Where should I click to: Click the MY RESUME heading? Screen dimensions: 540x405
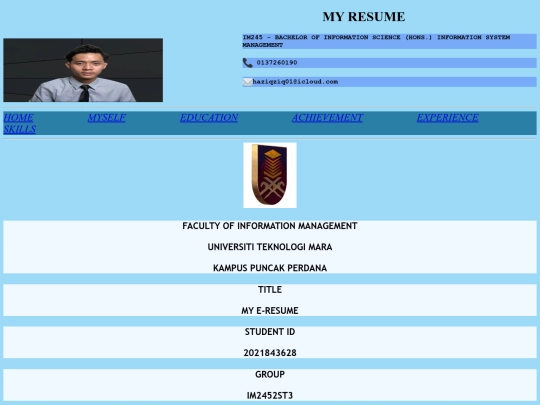tap(364, 17)
